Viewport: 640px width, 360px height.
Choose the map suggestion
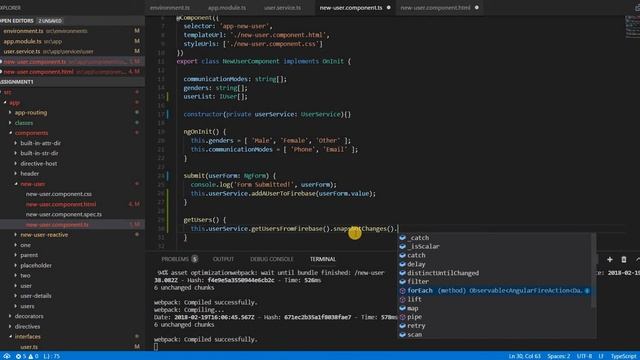click(x=496, y=308)
